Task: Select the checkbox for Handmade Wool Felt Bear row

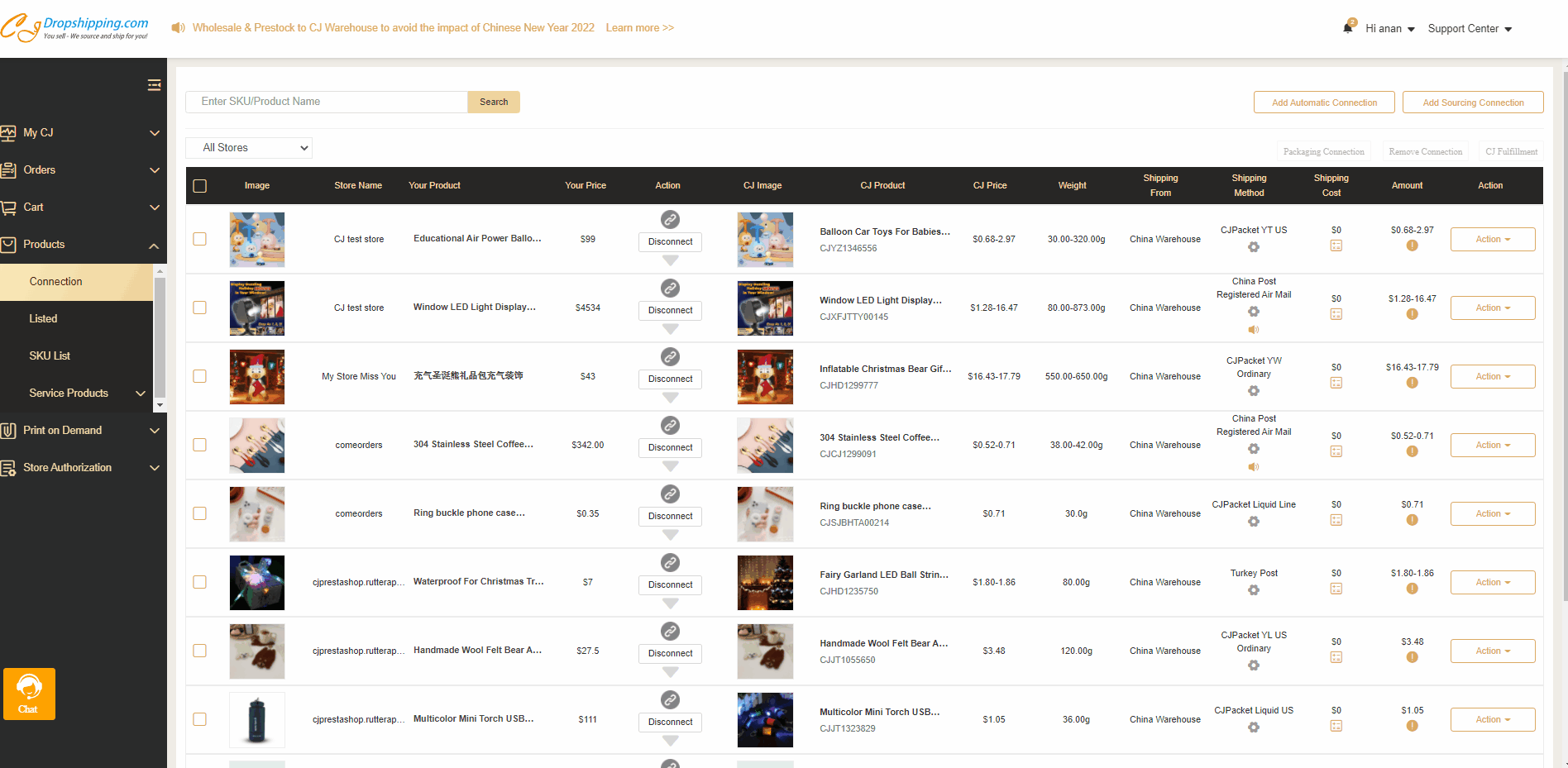Action: tap(200, 651)
